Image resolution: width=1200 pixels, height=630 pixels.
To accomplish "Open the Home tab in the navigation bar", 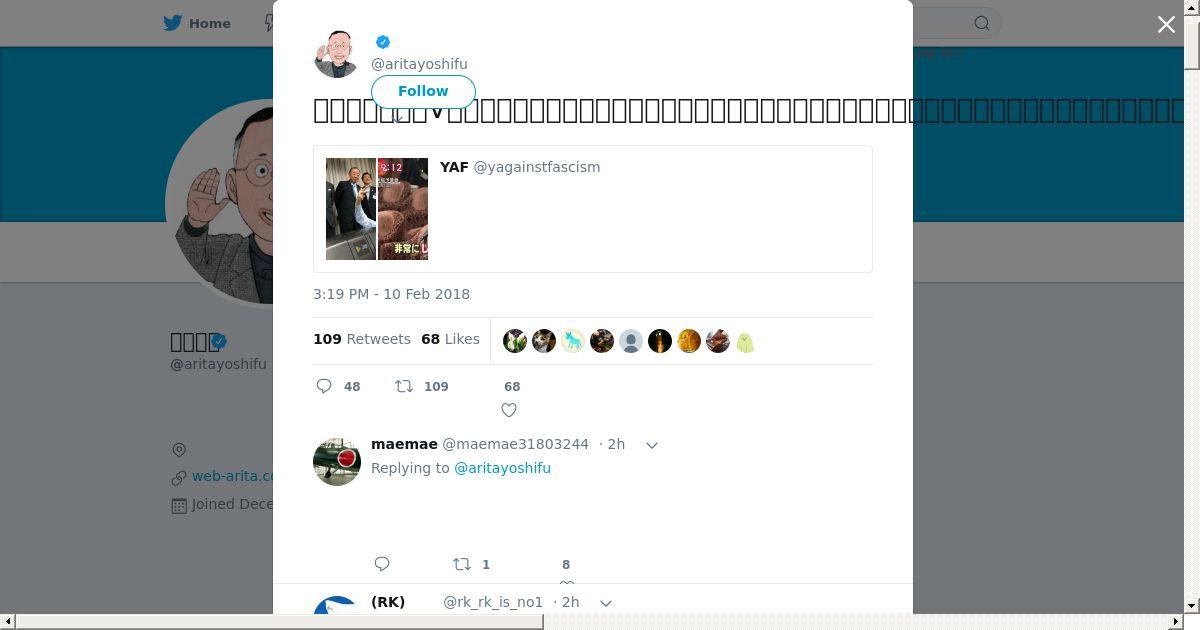I will 197,23.
